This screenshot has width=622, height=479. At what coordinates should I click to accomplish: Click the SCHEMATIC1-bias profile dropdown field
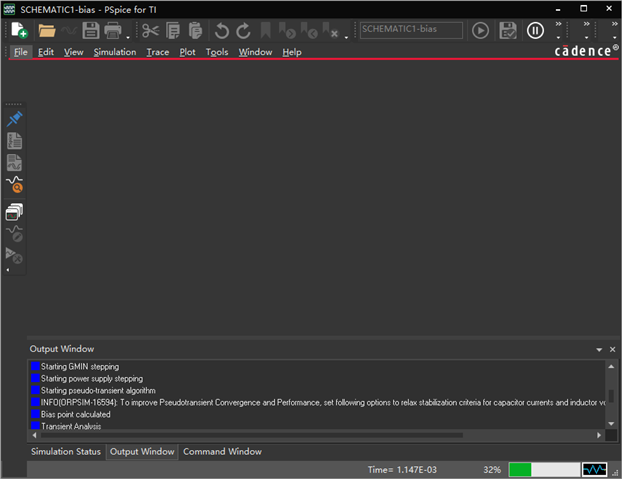point(411,30)
